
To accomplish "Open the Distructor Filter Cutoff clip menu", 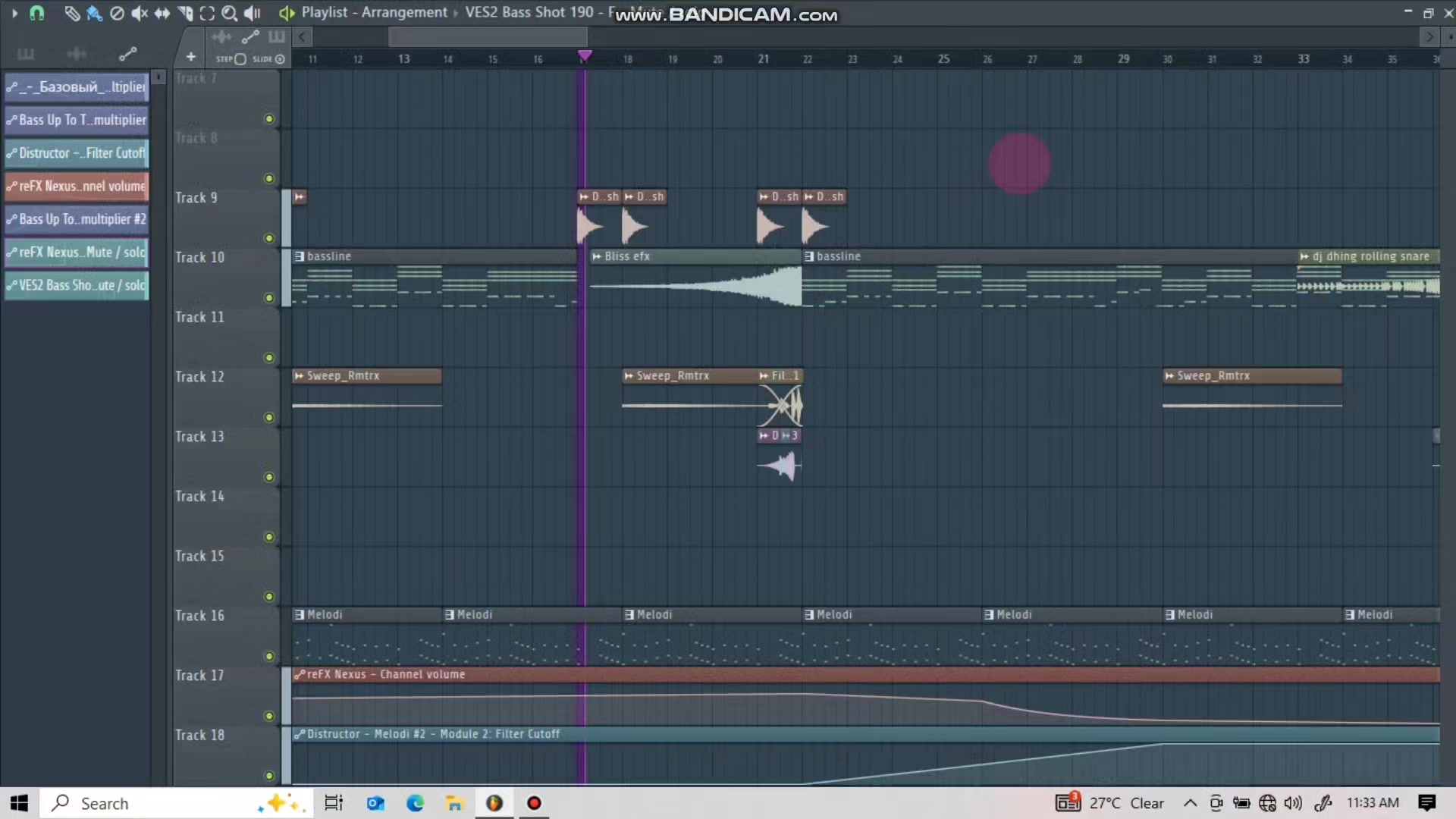I will [x=300, y=734].
